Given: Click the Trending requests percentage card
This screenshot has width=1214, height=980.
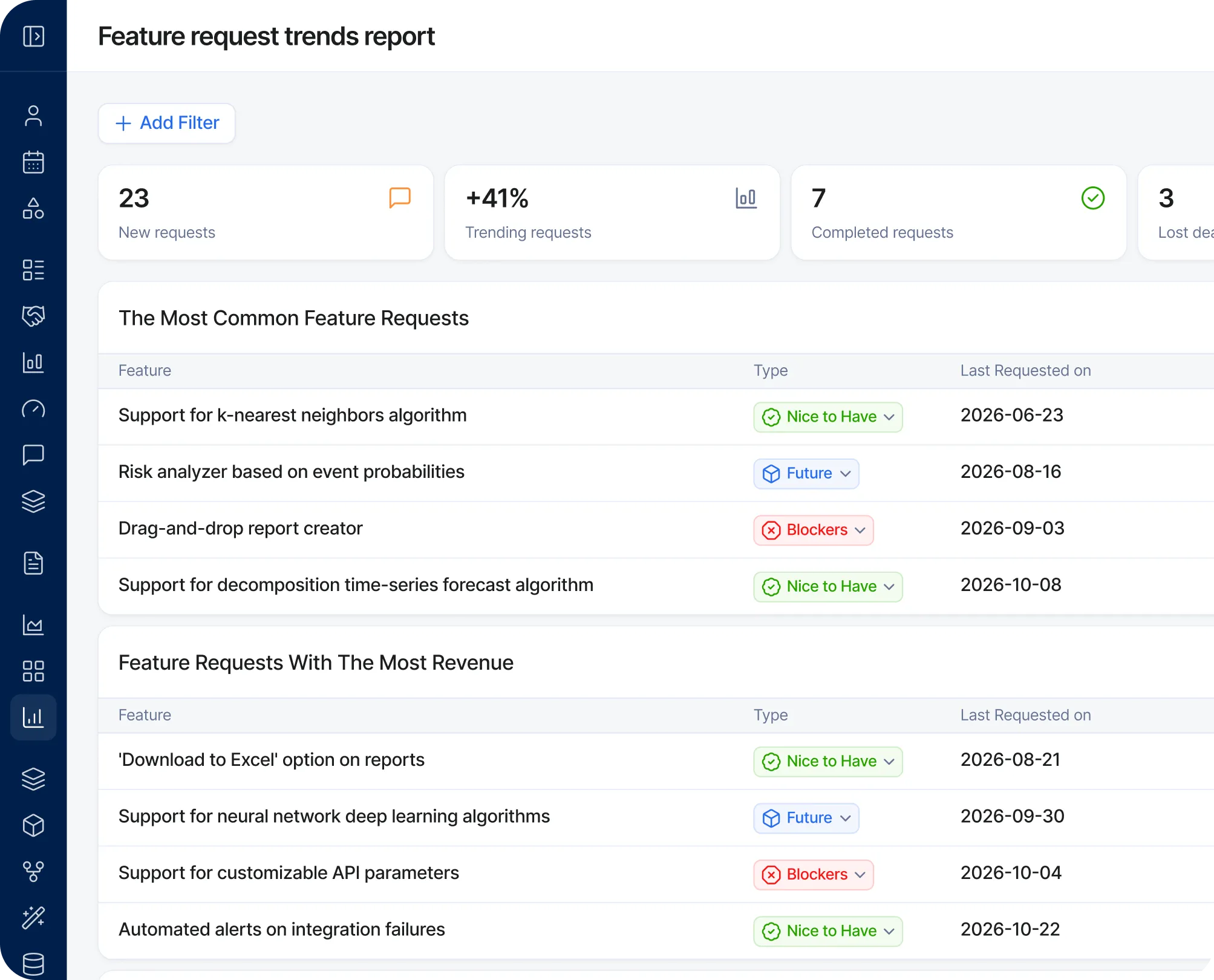Looking at the screenshot, I should pyautogui.click(x=612, y=212).
